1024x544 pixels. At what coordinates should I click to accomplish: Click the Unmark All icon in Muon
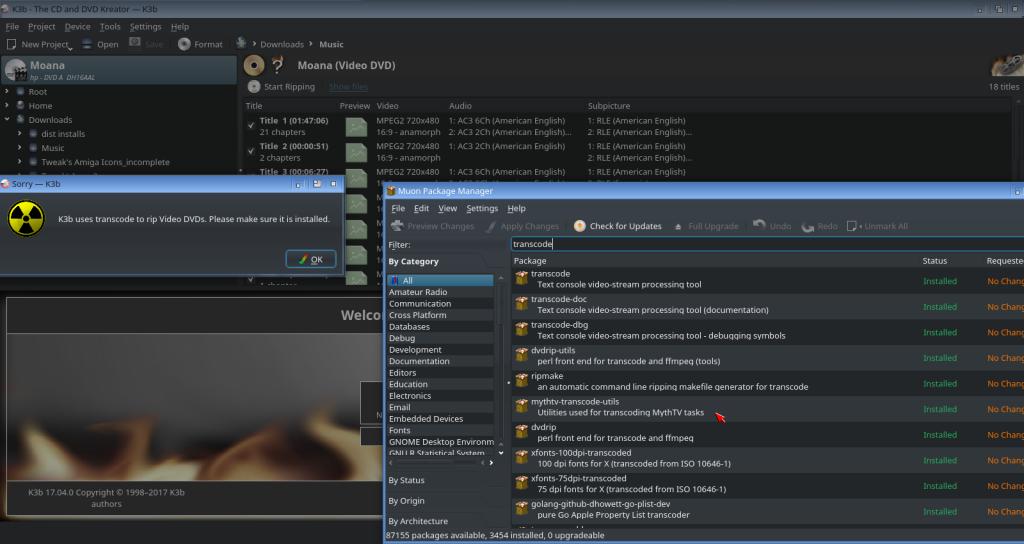tap(852, 226)
